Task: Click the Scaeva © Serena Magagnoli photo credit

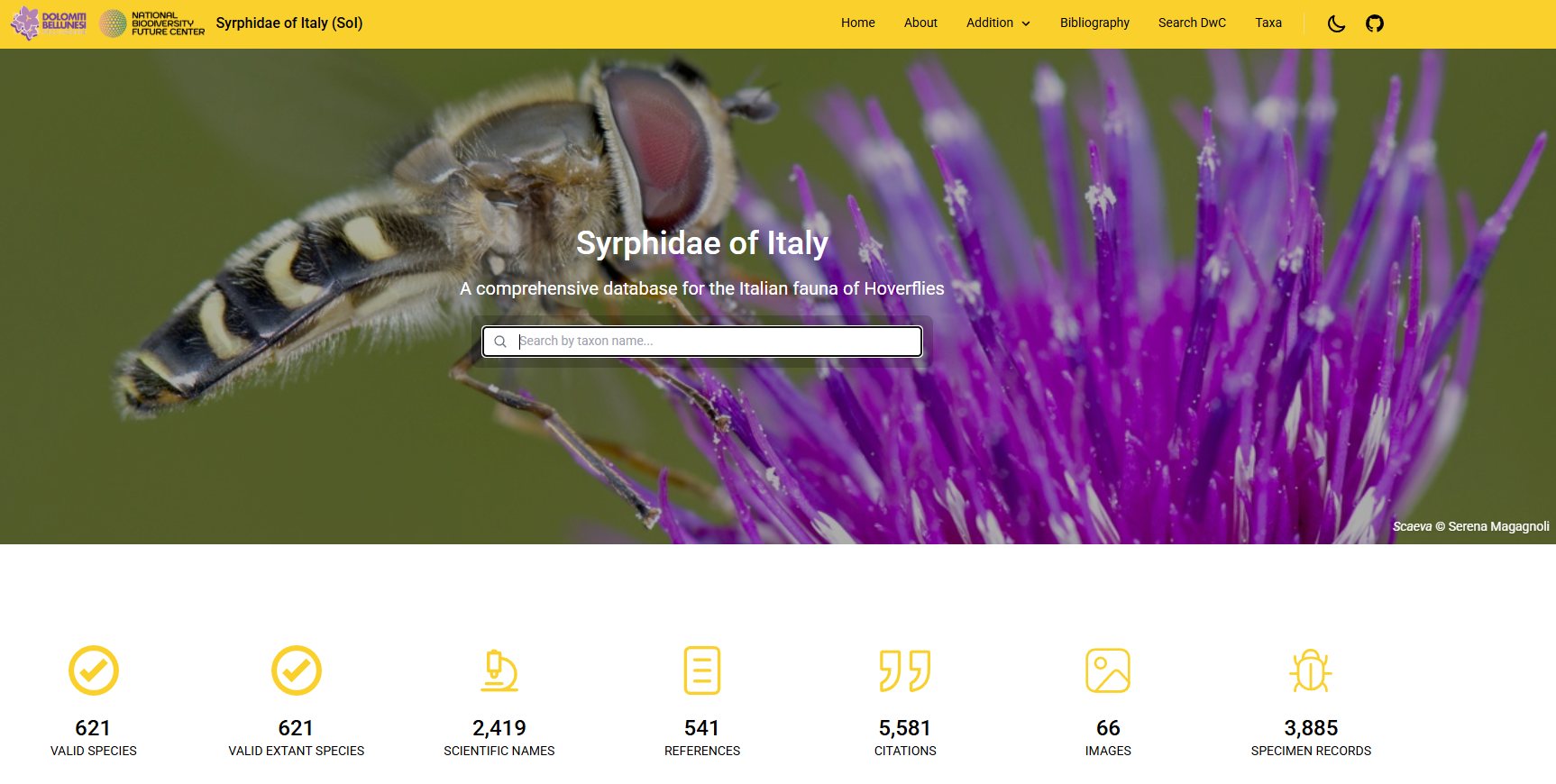Action: 1471,526
